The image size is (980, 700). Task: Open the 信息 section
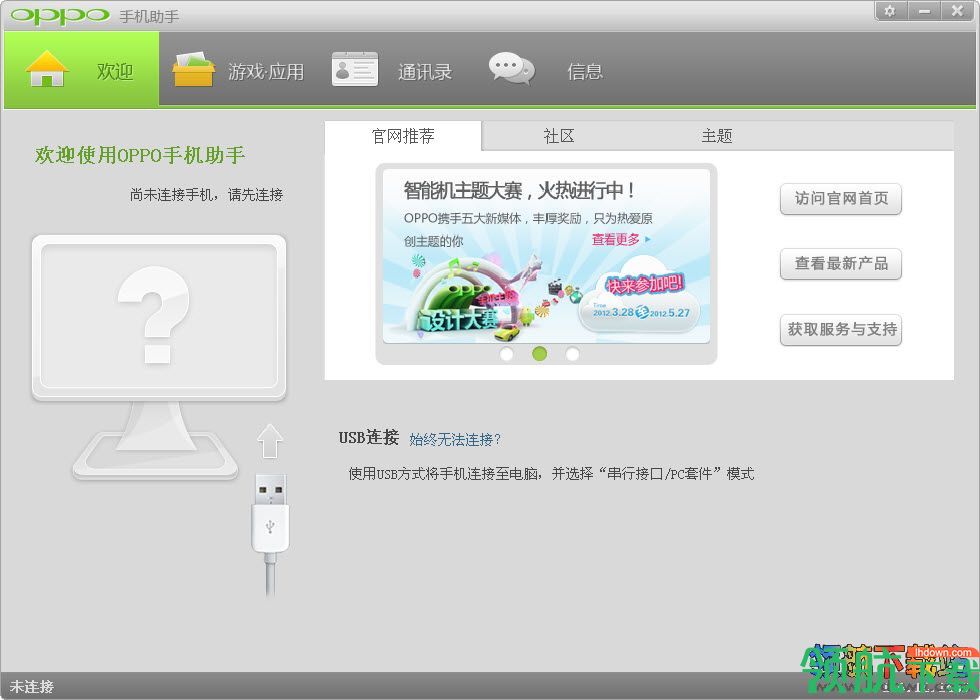coord(585,71)
